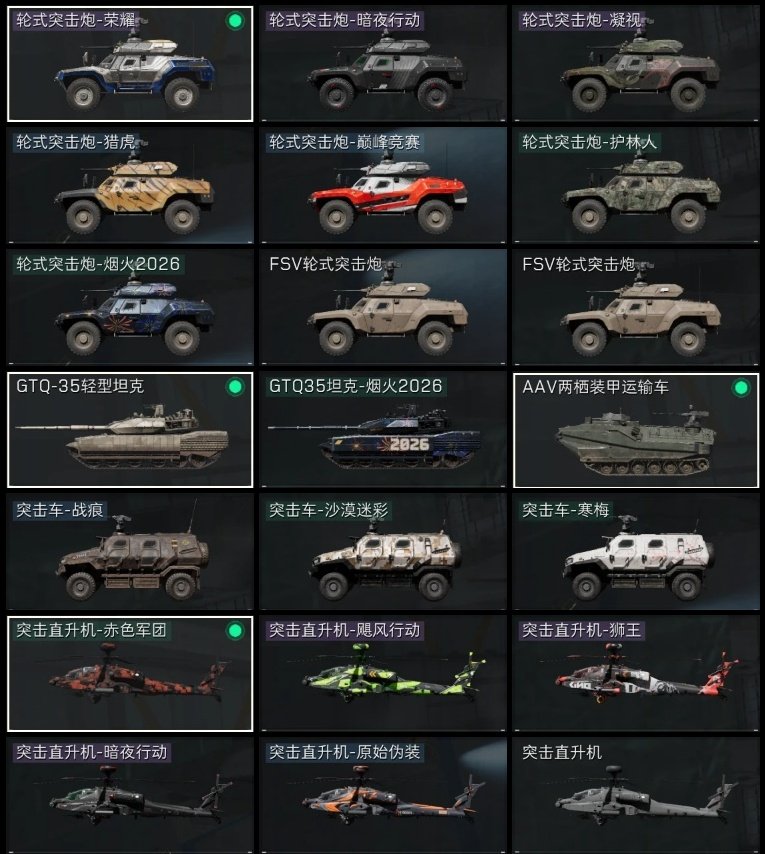Viewport: 765px width, 854px height.
Task: Select the default 突击直升机 with no skin
Action: pos(636,795)
